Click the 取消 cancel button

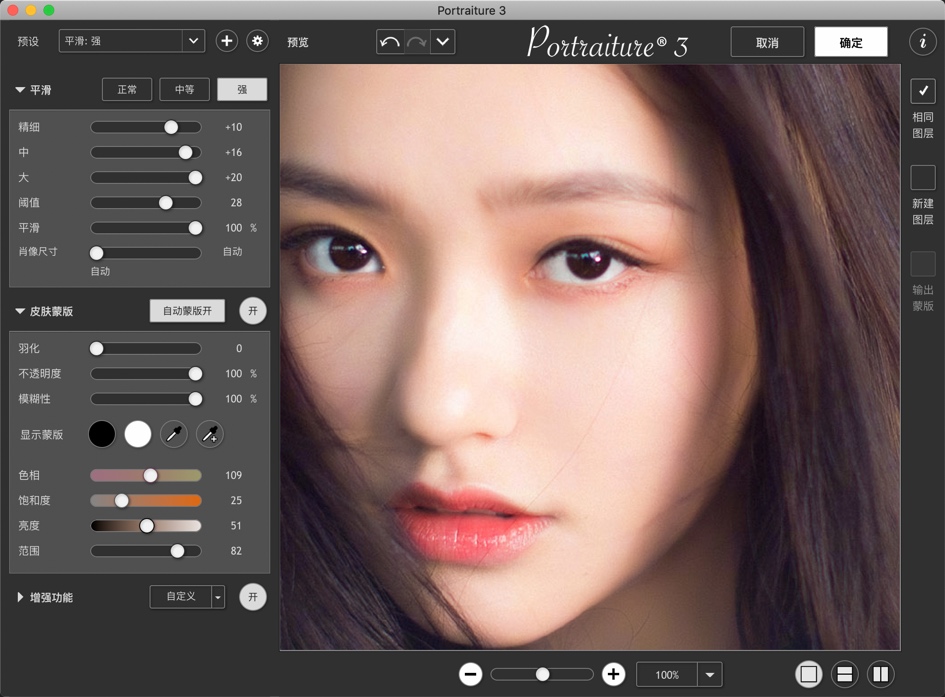tap(767, 41)
